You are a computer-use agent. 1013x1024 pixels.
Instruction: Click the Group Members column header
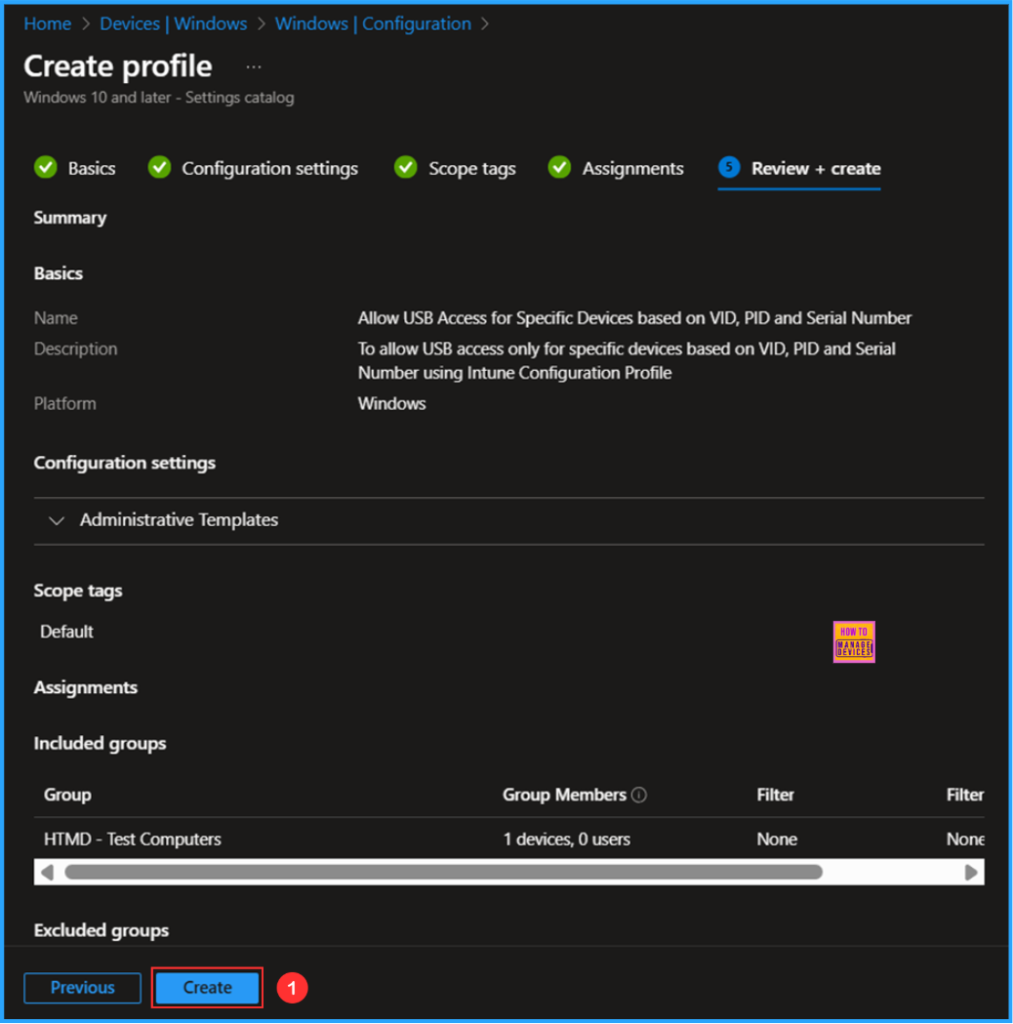564,795
